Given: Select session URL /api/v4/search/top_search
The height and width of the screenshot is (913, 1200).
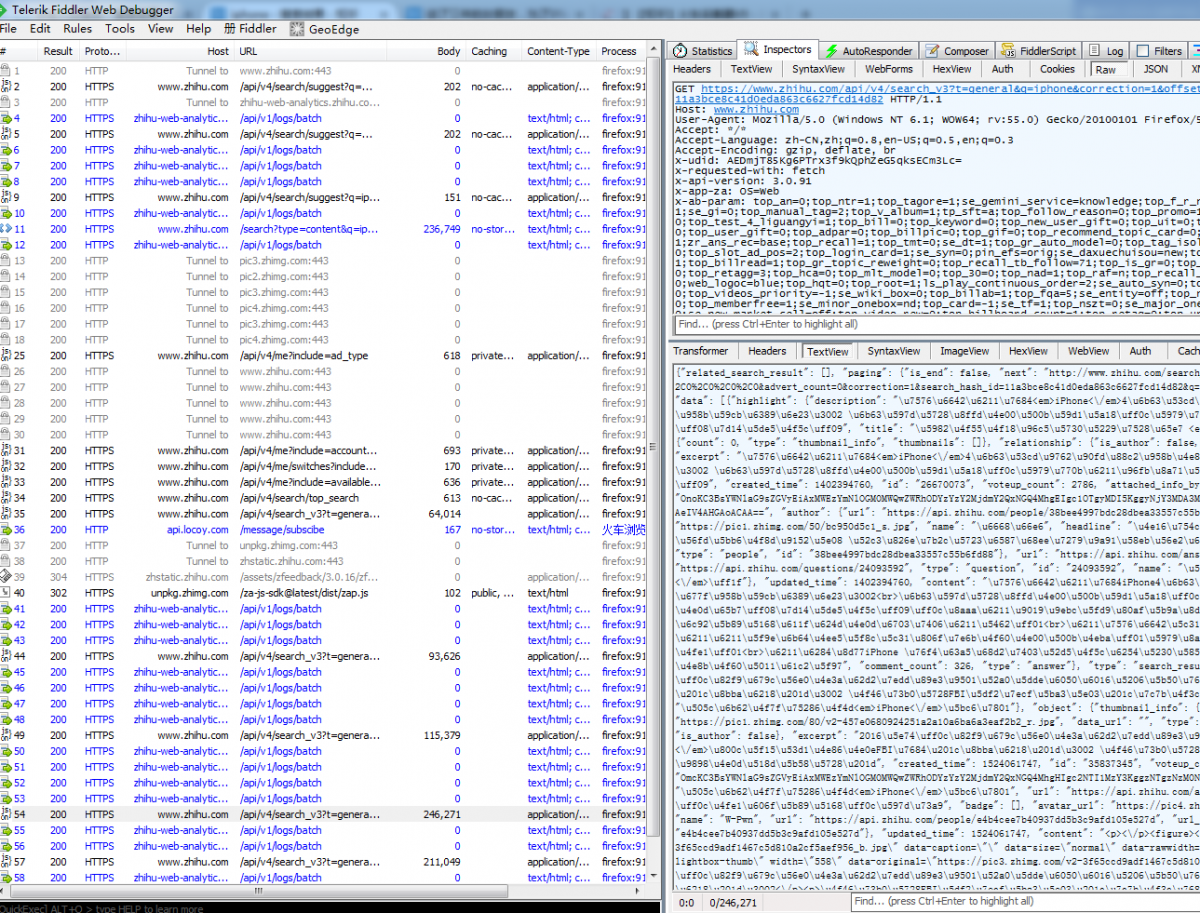Looking at the screenshot, I should (324, 498).
